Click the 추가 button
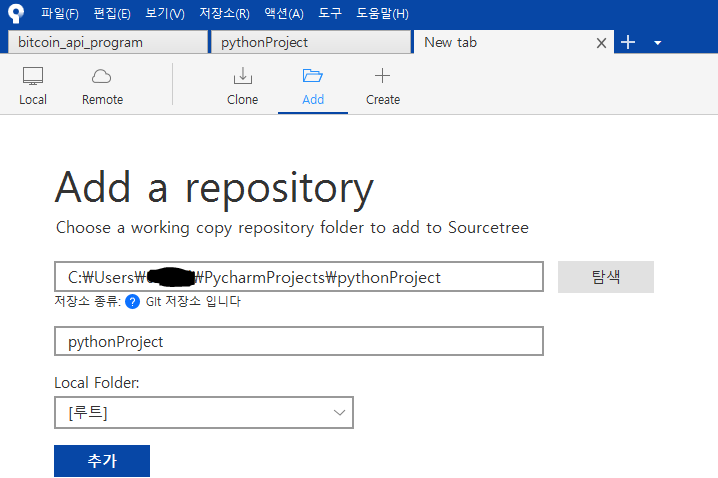 [x=102, y=461]
